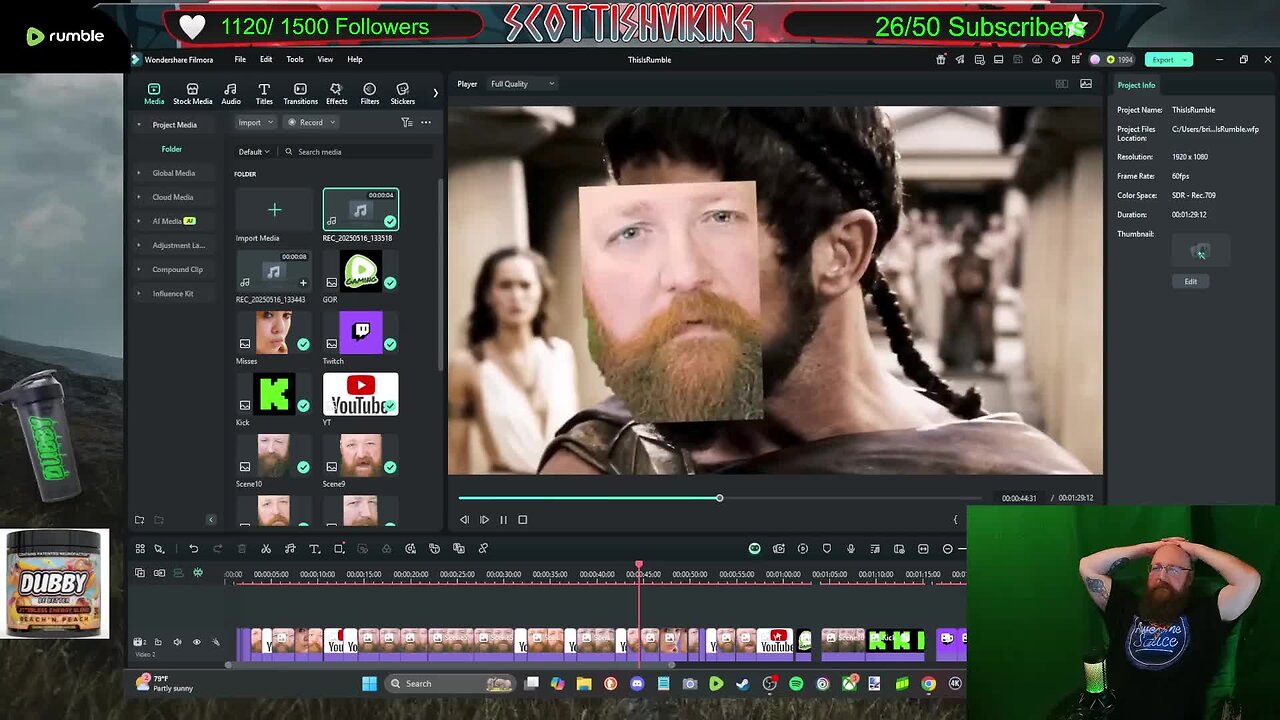1280x720 pixels.
Task: Open the Filters tab
Action: [369, 94]
